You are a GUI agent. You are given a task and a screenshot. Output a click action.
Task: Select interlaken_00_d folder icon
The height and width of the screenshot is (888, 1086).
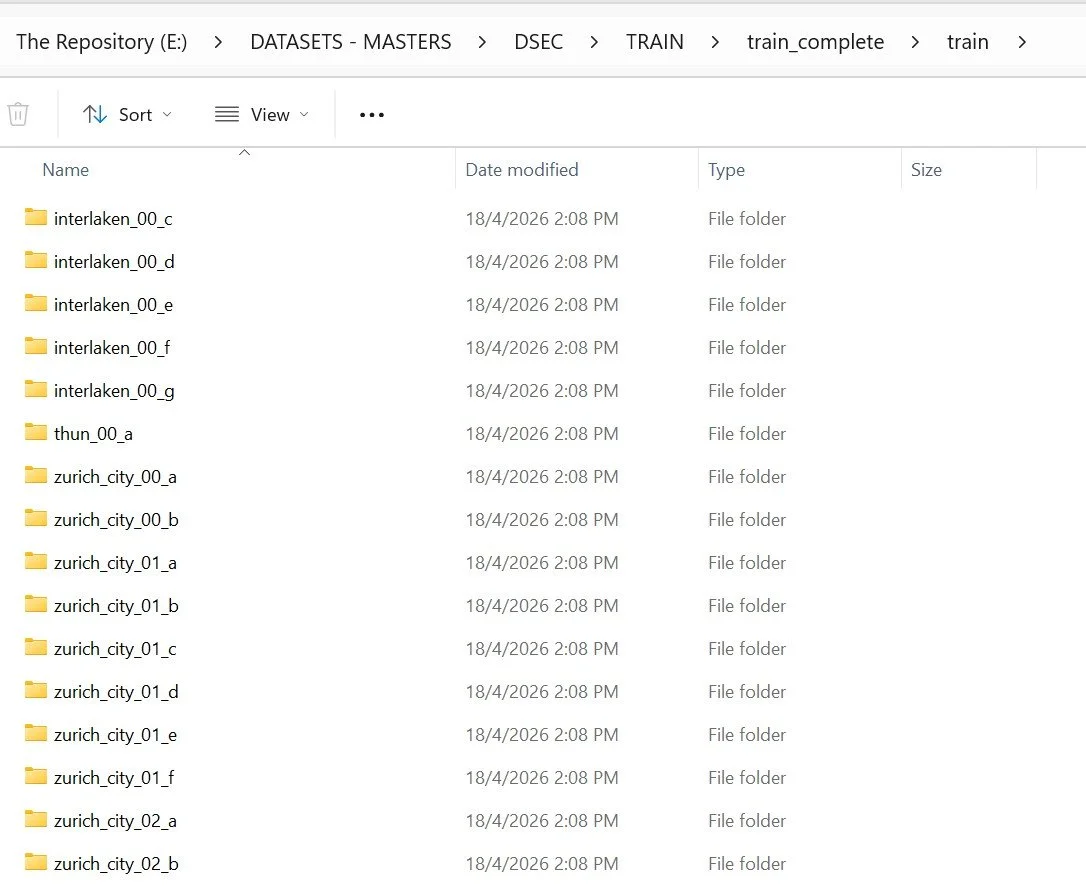tap(35, 260)
